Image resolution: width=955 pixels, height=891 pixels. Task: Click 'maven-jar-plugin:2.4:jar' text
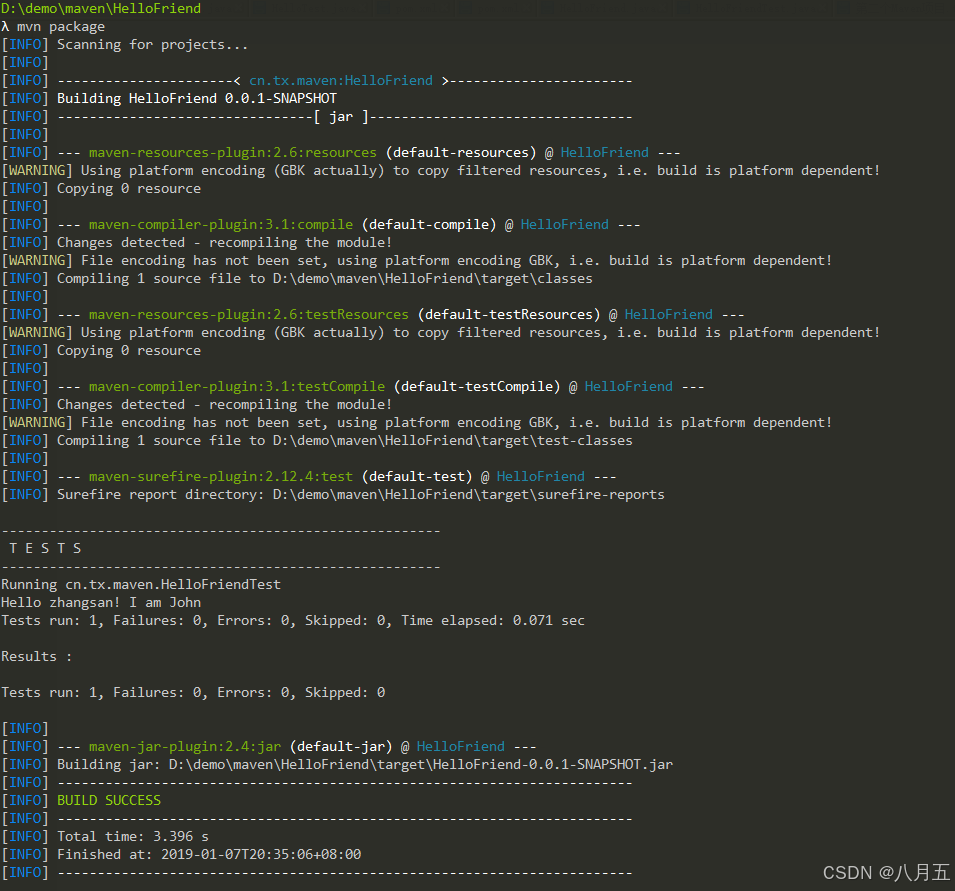tap(185, 747)
